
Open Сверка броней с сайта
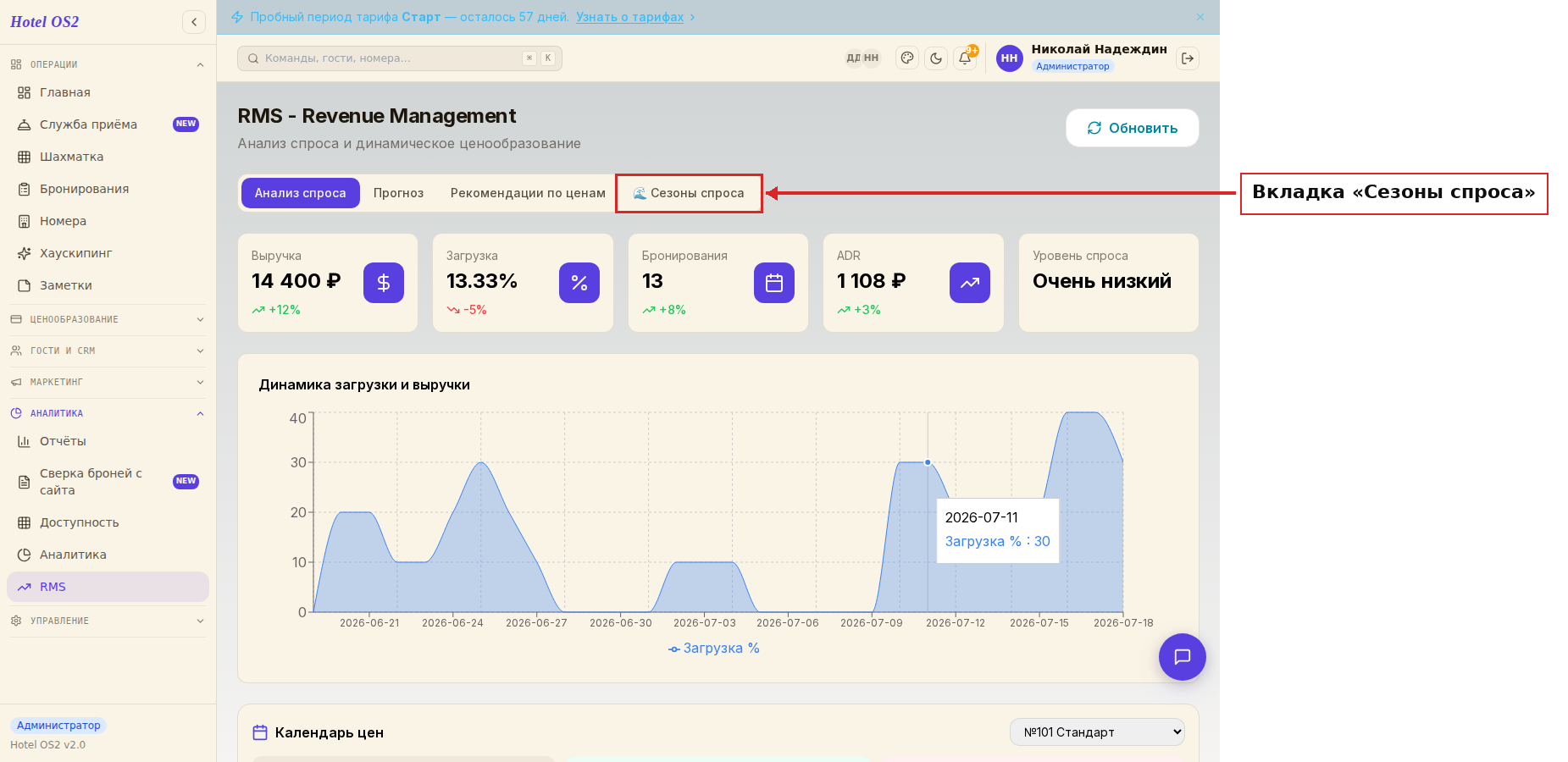(x=108, y=482)
